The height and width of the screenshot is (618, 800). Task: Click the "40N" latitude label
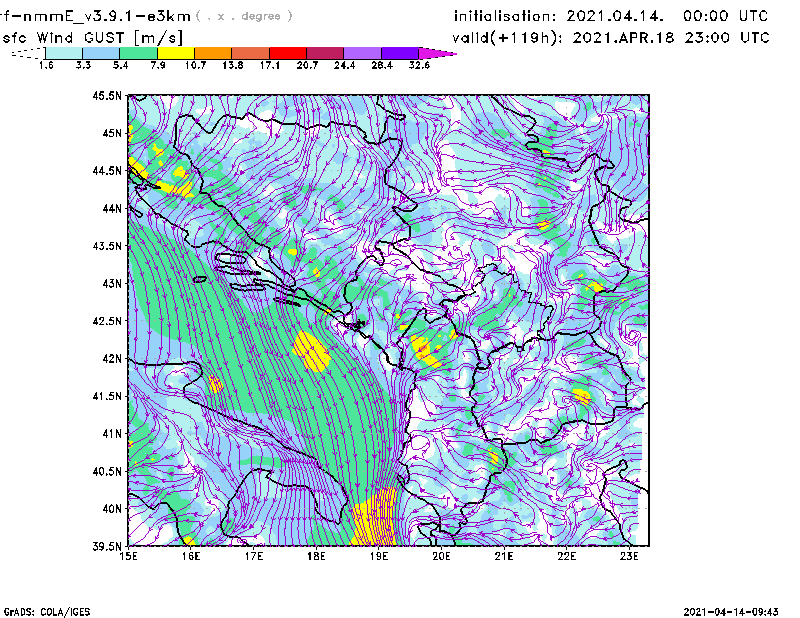112,509
